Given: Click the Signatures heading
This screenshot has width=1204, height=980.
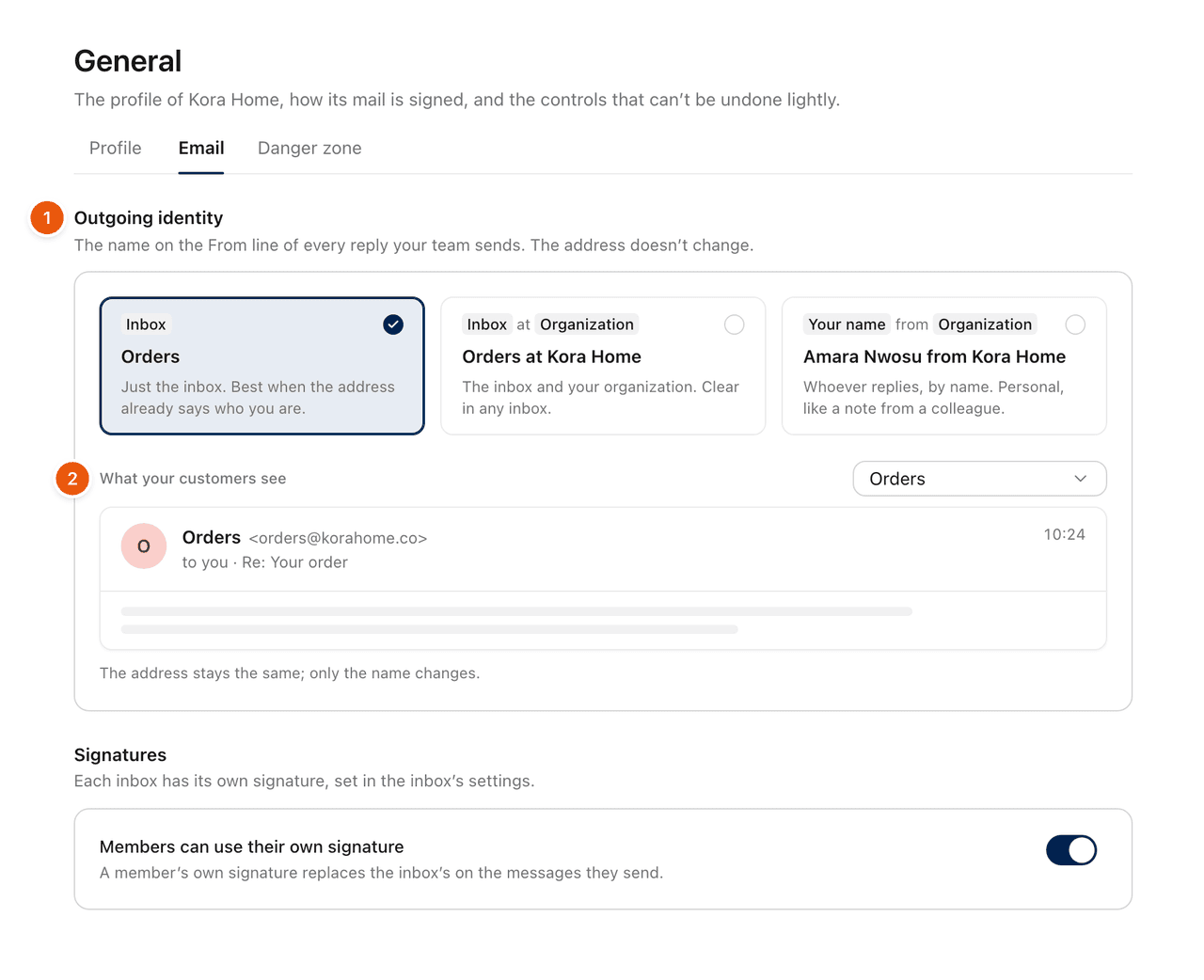Looking at the screenshot, I should pos(120,755).
